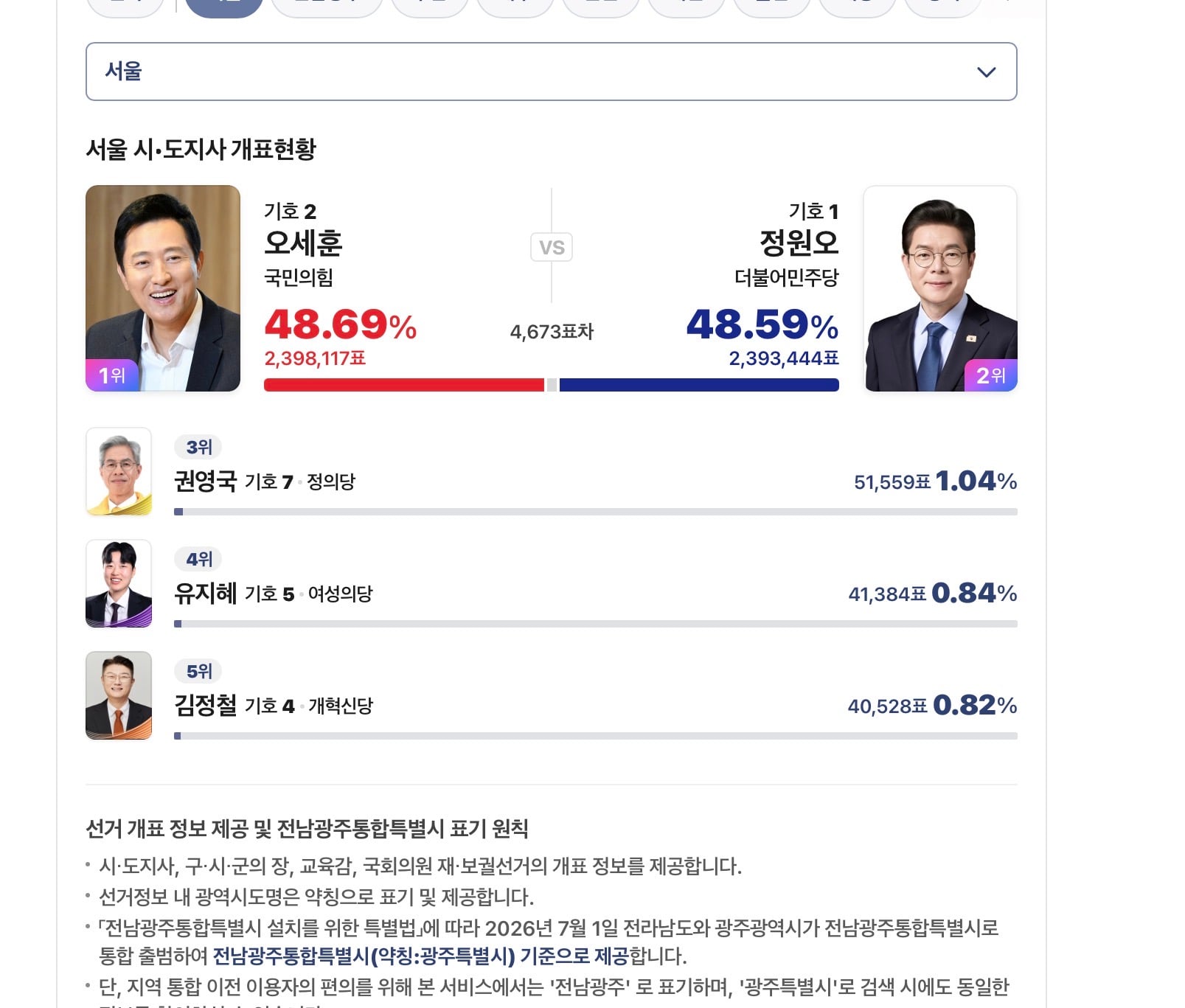Click the 2위 badge on 정원오's photo
Viewport: 1185px width, 1008px height.
click(991, 375)
